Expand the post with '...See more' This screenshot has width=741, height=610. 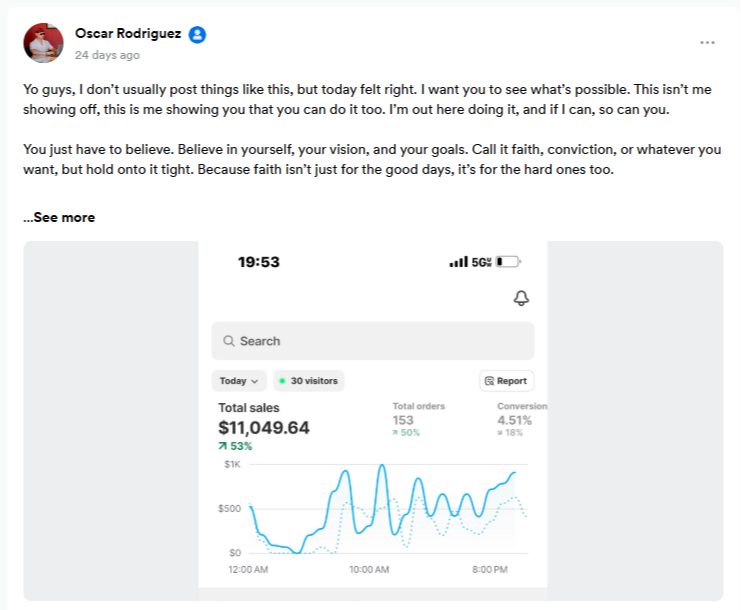[59, 217]
